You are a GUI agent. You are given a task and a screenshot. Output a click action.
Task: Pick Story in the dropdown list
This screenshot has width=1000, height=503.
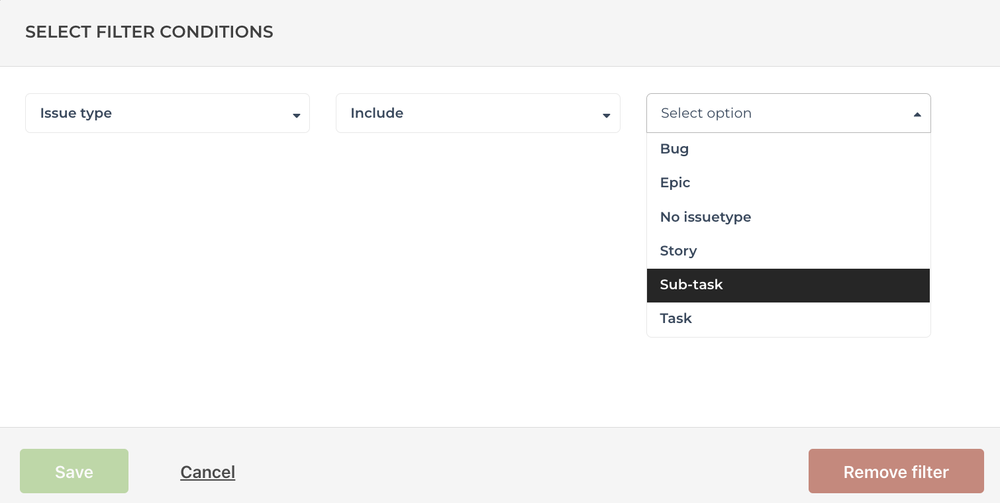788,251
